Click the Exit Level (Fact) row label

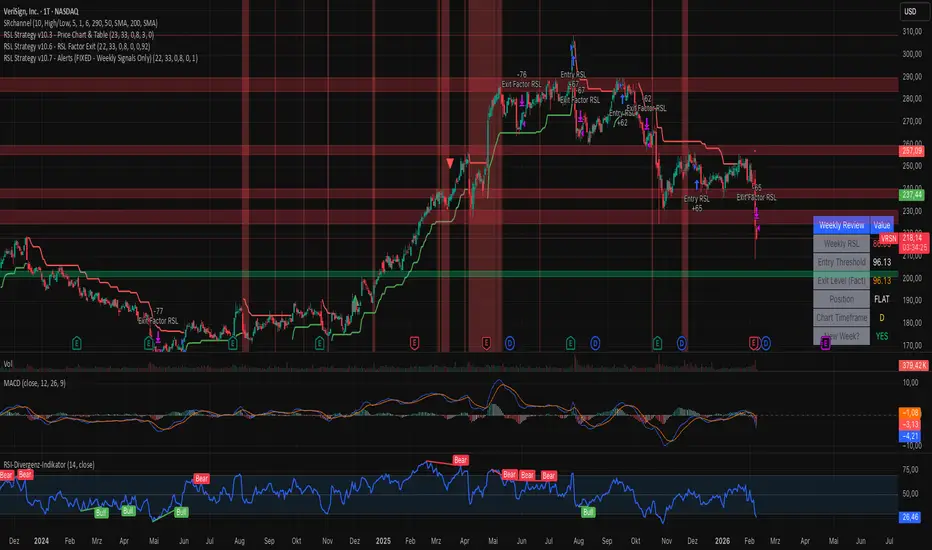pyautogui.click(x=842, y=281)
